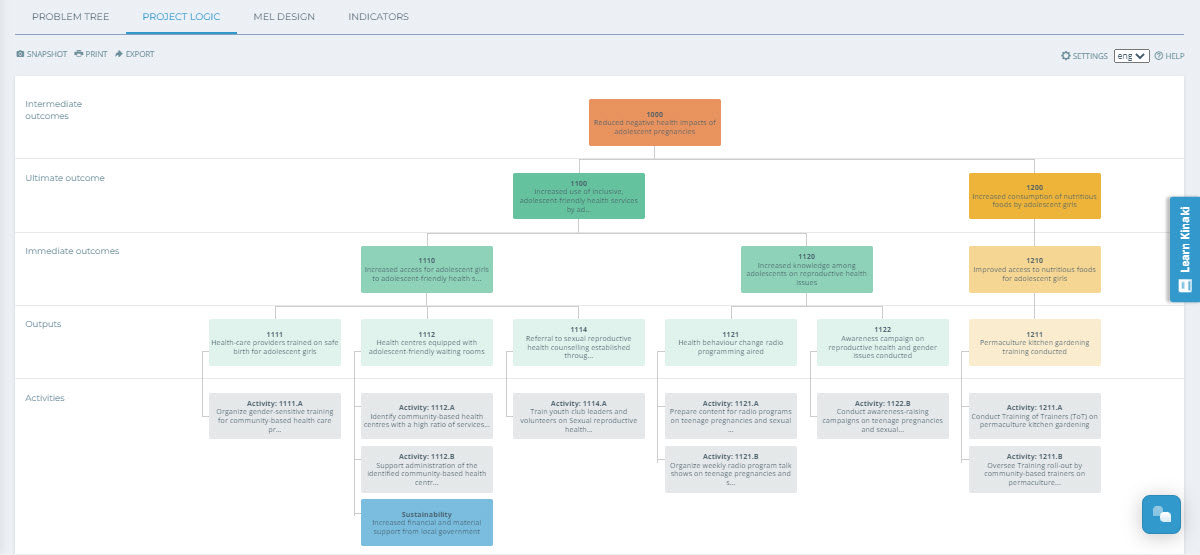Open Activity 1114.A youth club box
The height and width of the screenshot is (555, 1200).
click(x=579, y=416)
